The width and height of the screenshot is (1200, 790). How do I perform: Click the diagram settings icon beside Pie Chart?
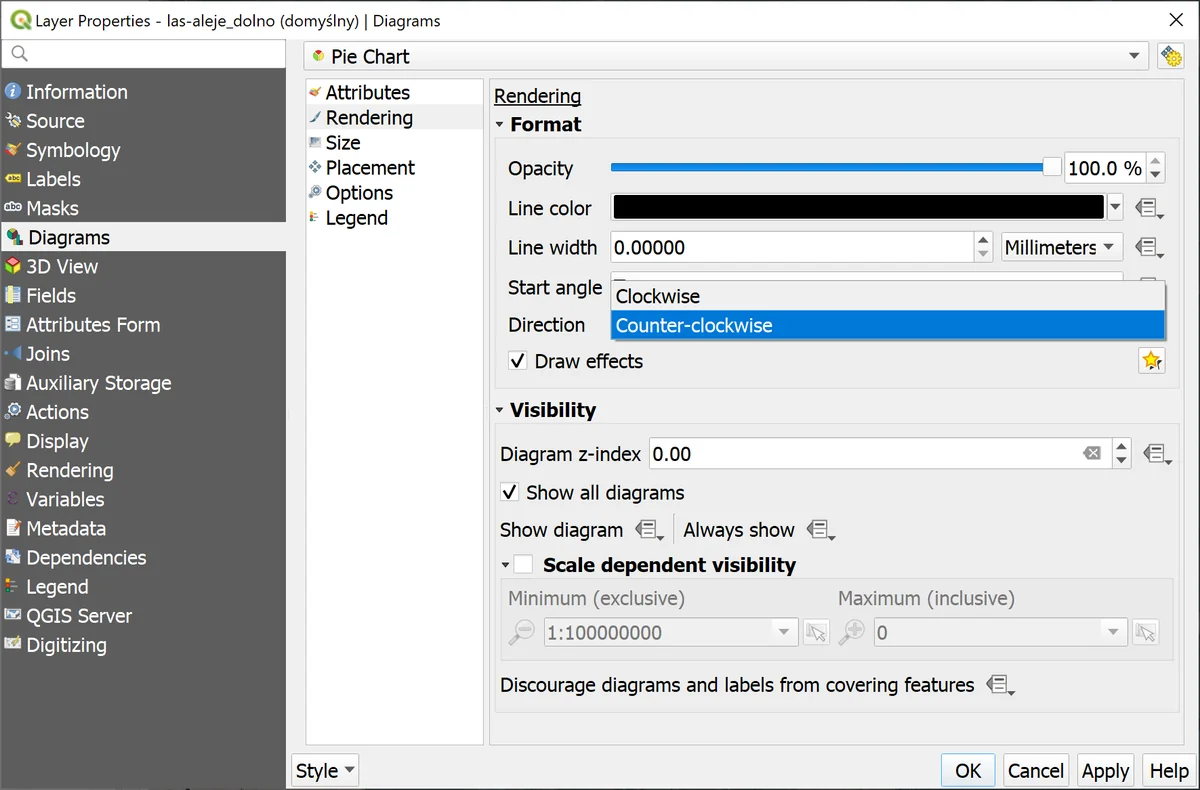click(1170, 56)
